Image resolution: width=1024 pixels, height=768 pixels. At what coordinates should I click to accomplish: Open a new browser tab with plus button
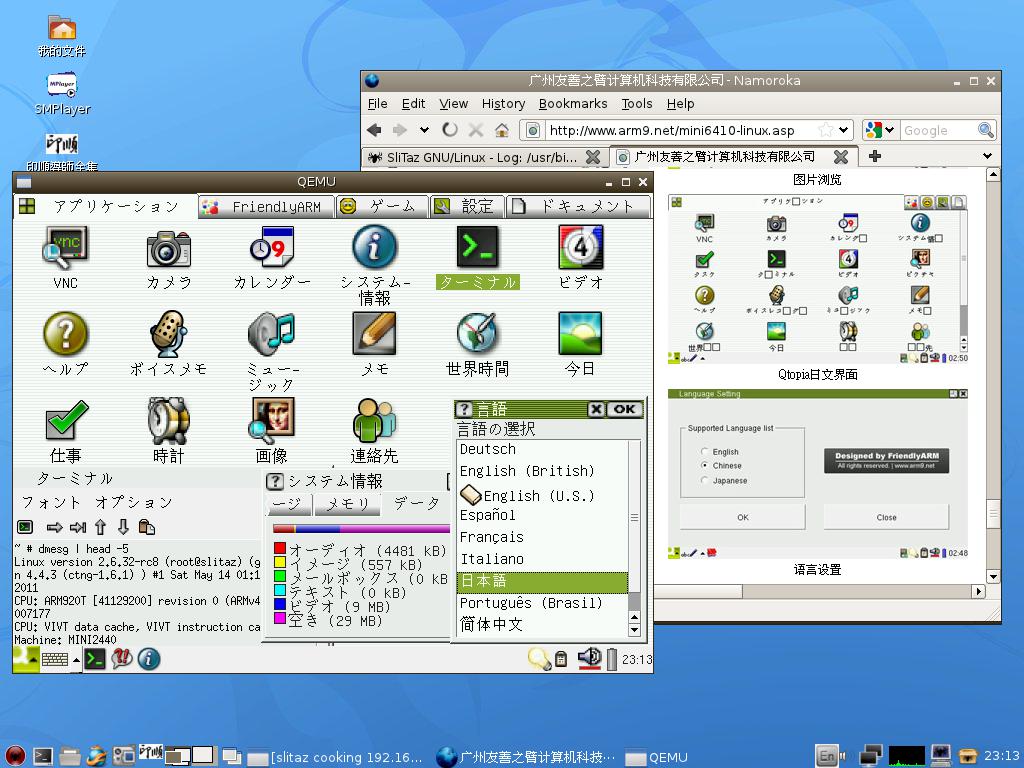coord(874,156)
